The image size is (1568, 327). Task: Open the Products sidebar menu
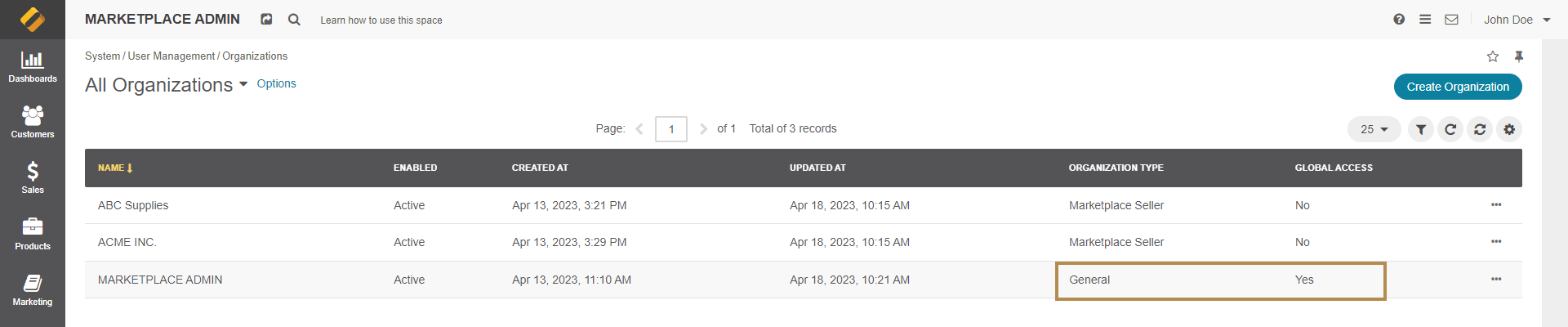point(33,235)
